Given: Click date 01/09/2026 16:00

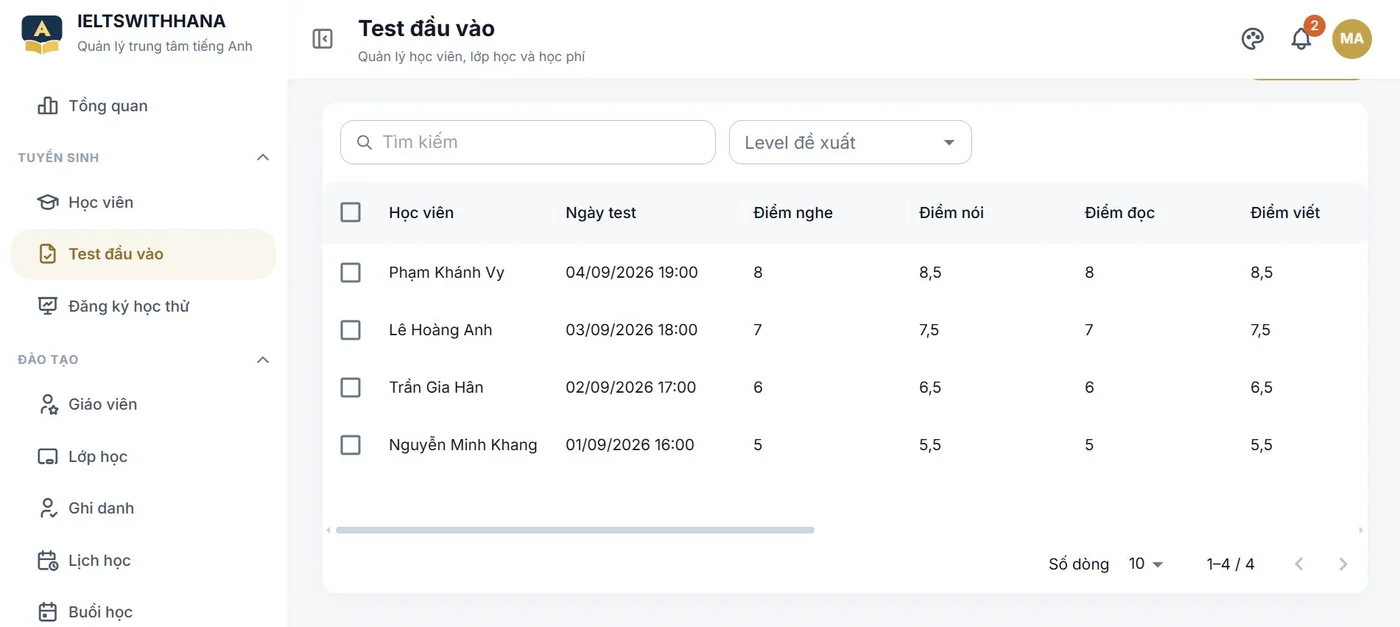Looking at the screenshot, I should click(x=630, y=445).
